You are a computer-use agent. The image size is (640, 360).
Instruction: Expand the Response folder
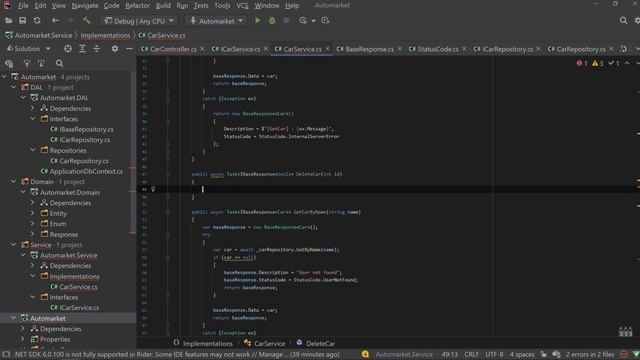coord(33,234)
